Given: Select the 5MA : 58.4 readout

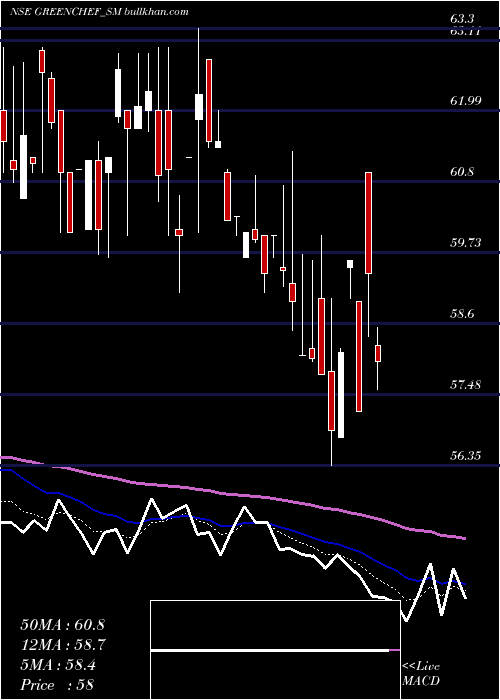Looking at the screenshot, I should click(x=58, y=665).
